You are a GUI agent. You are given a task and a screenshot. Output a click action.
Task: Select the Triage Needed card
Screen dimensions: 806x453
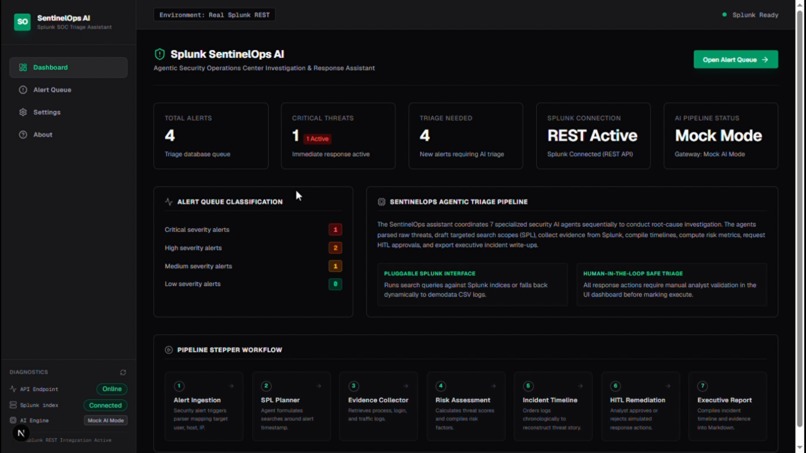tap(466, 136)
